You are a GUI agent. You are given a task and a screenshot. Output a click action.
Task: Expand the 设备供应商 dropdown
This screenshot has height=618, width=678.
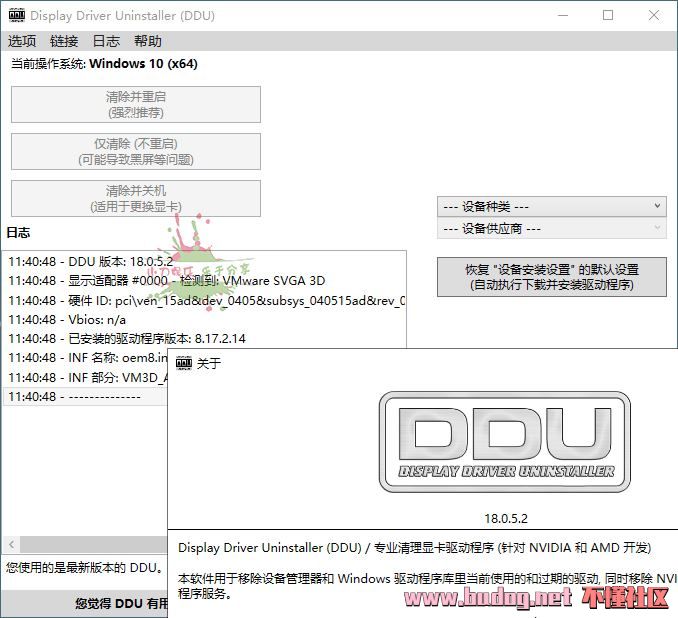pos(551,228)
